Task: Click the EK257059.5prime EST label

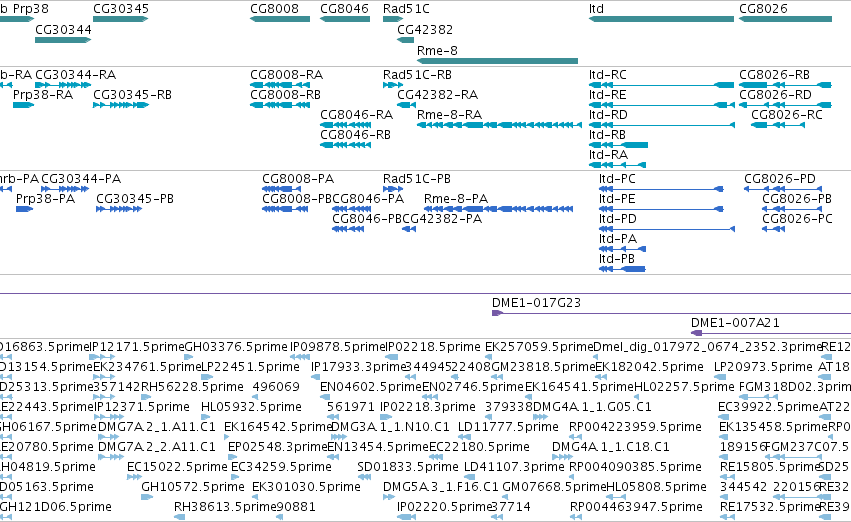Action: (539, 347)
